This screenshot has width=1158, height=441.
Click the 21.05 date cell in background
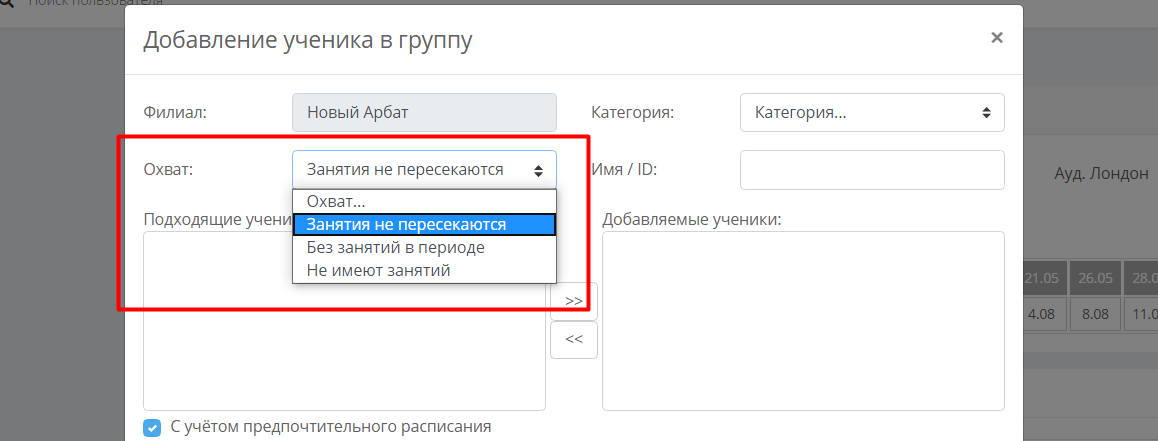pos(1044,278)
